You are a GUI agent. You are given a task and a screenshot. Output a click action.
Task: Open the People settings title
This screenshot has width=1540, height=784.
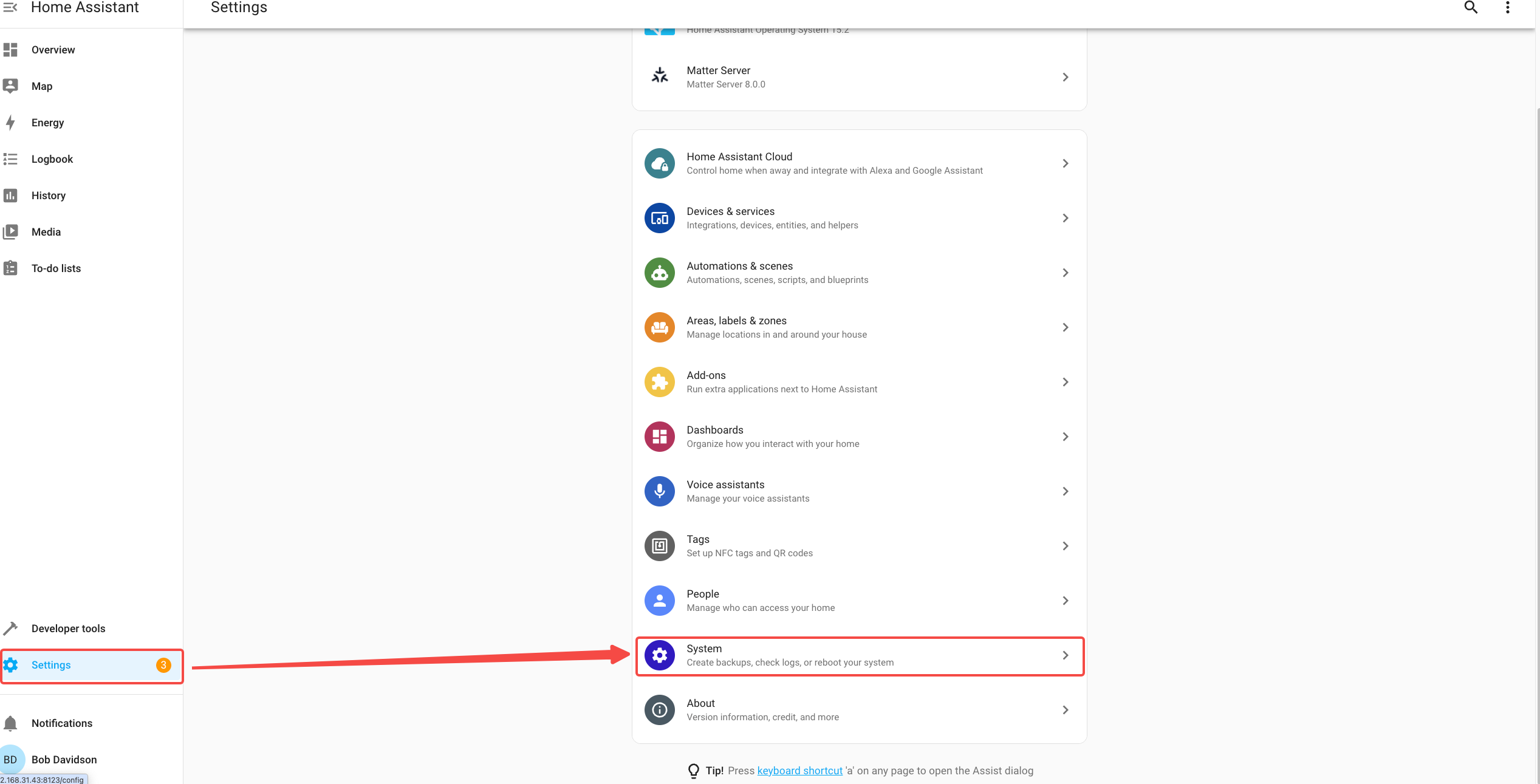point(703,594)
